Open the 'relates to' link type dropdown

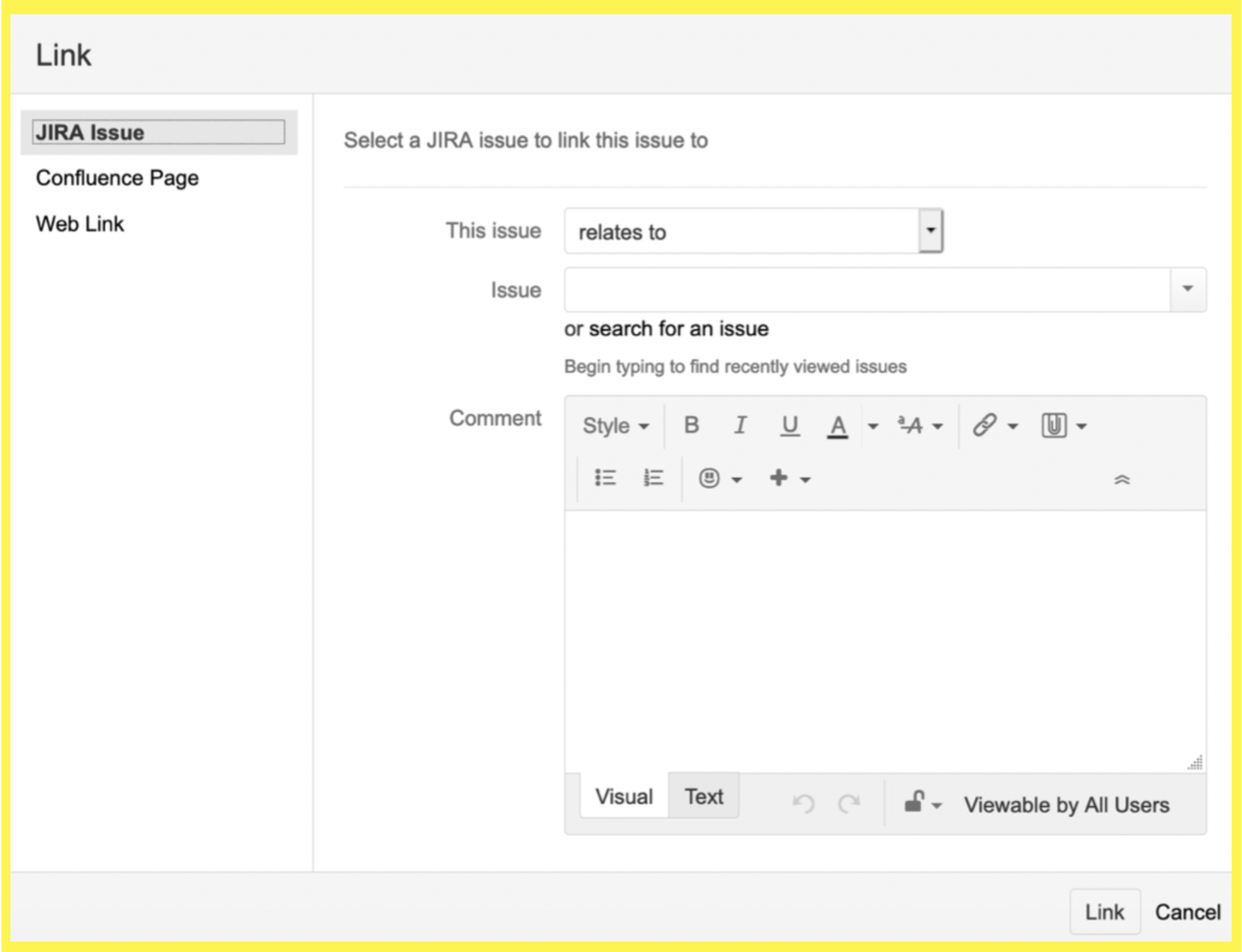point(754,231)
